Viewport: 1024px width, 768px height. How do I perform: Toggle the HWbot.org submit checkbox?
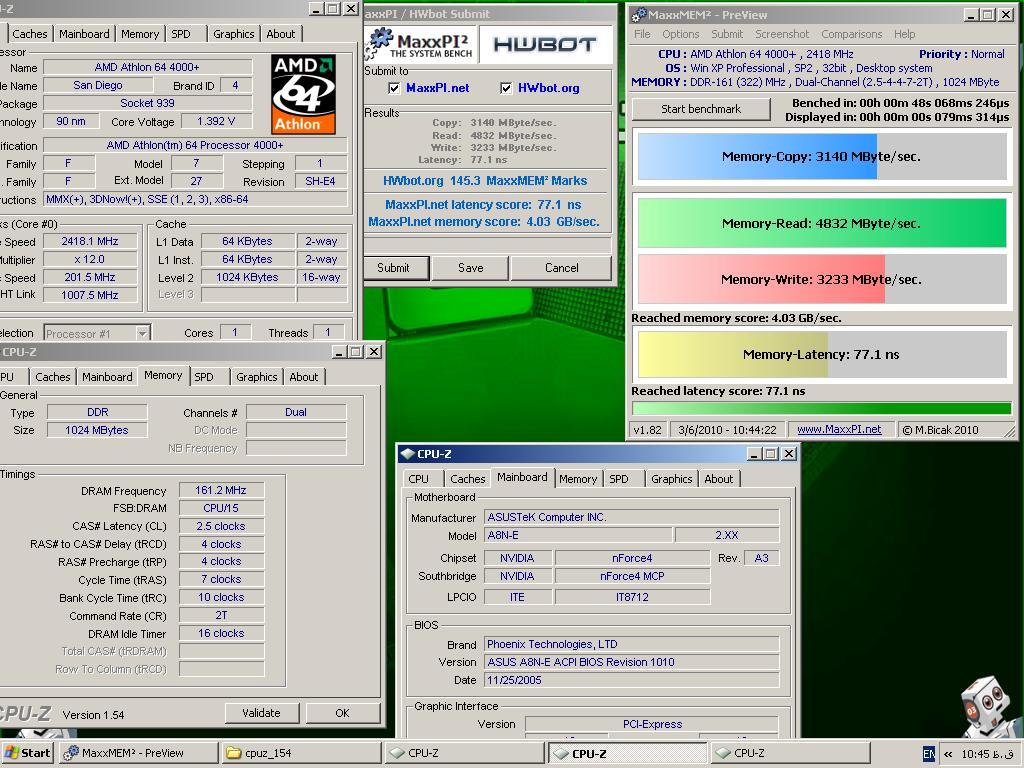pos(505,88)
